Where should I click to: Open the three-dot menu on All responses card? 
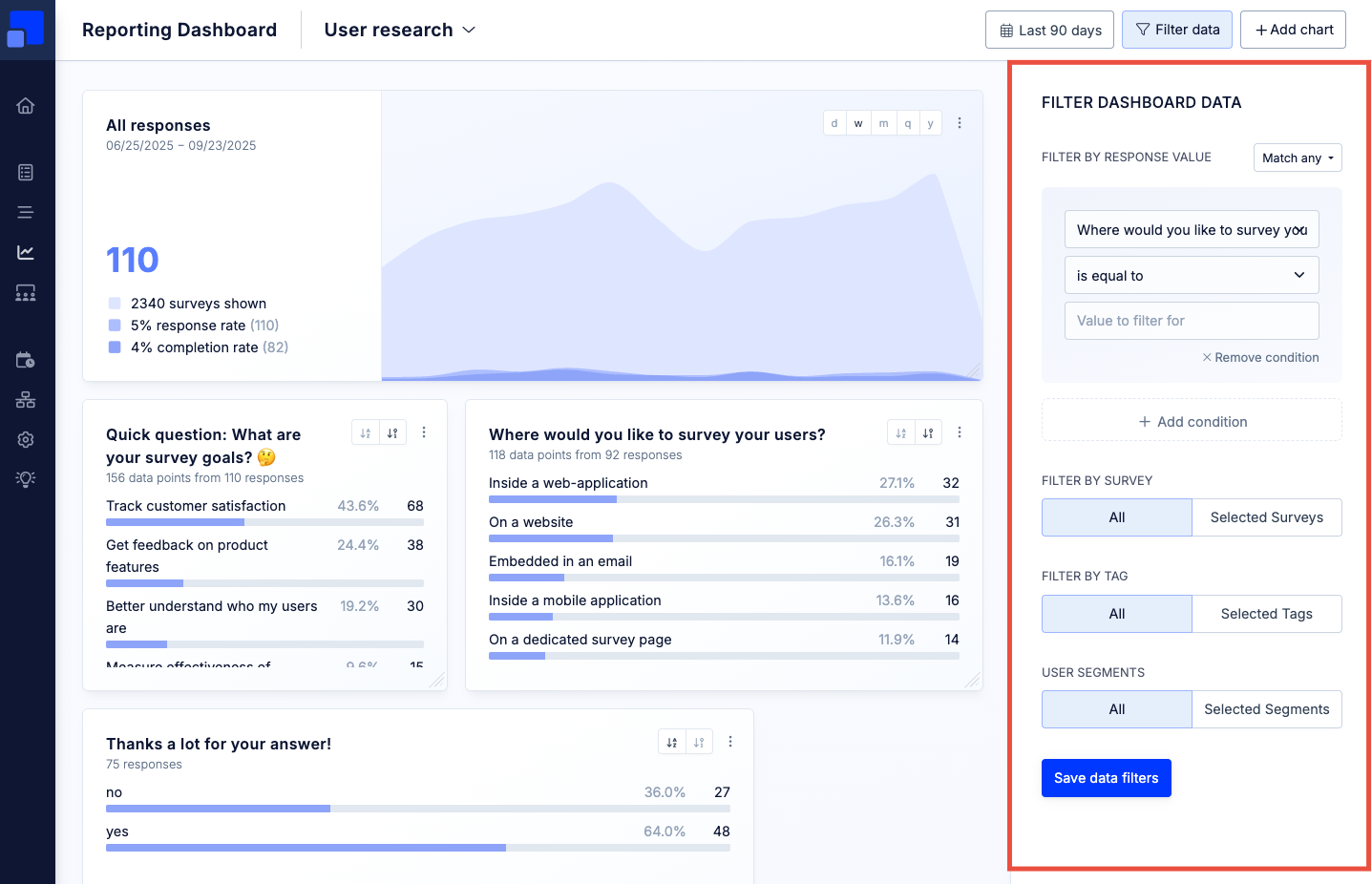tap(960, 123)
